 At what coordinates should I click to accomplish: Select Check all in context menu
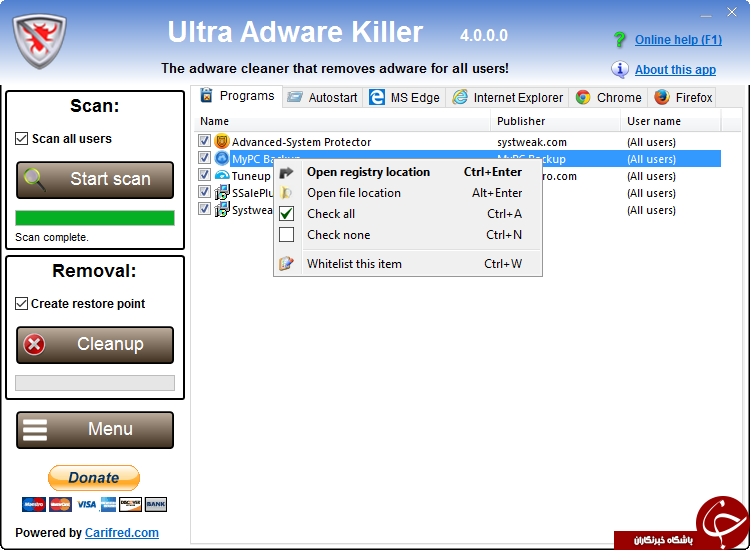coord(408,214)
